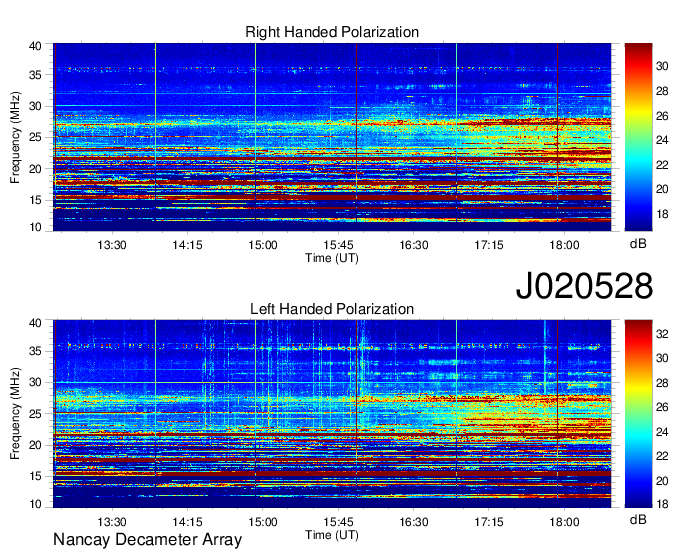Click the bottom plot 'Frequency (MHz)' axis label
The image size is (680, 552).
[15, 414]
